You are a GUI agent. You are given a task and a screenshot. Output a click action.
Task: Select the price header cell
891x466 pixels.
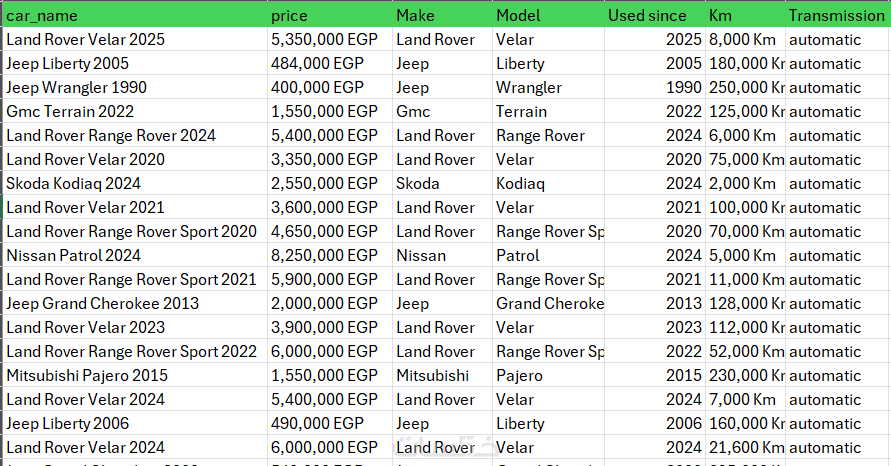pos(289,16)
